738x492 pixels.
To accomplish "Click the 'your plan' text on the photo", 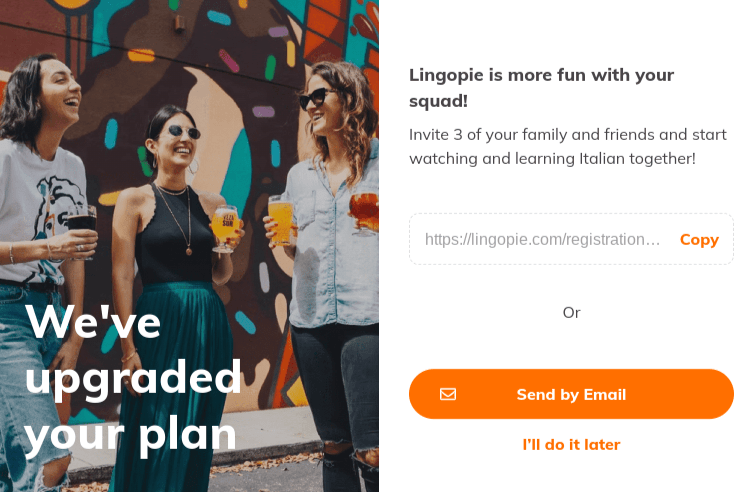I will coord(130,436).
